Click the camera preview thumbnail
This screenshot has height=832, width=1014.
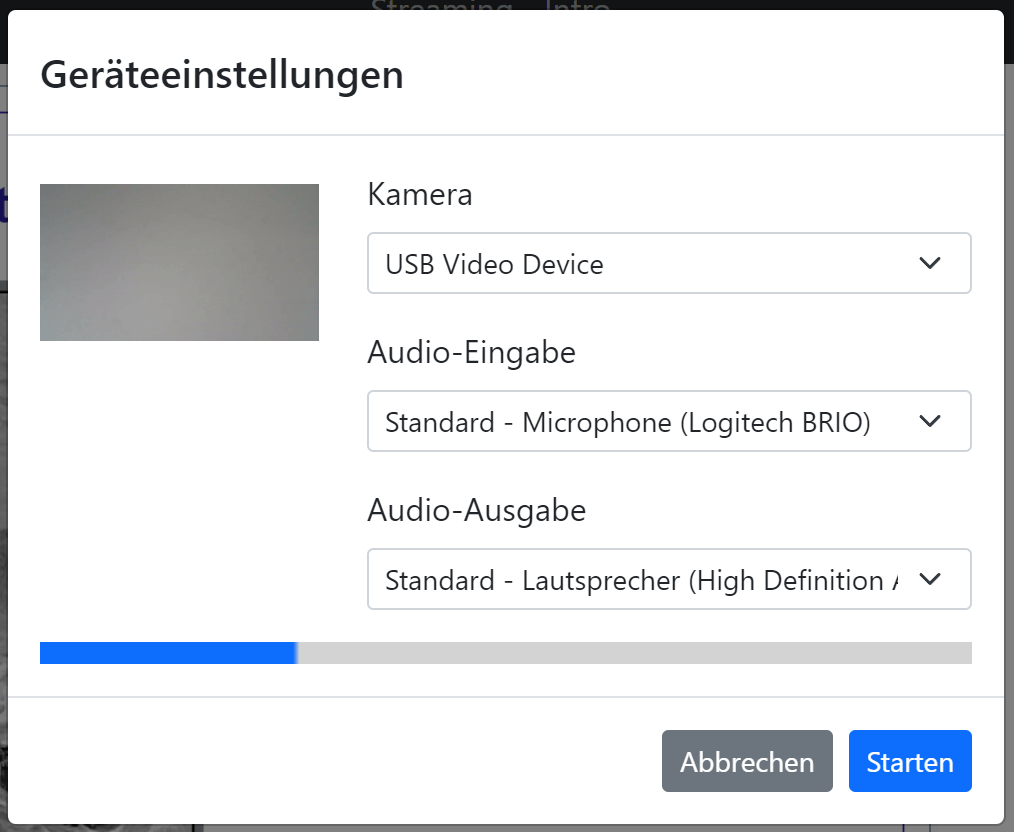(179, 262)
